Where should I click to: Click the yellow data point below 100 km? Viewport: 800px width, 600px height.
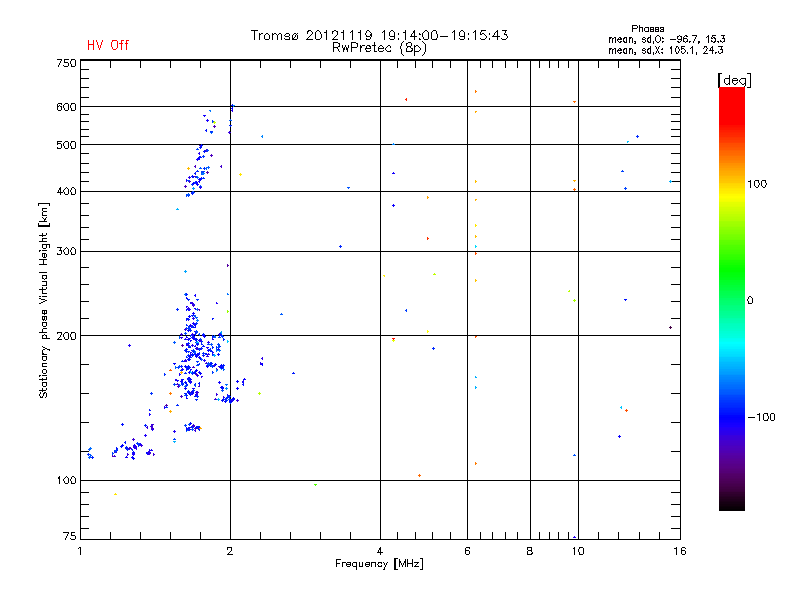click(x=115, y=494)
